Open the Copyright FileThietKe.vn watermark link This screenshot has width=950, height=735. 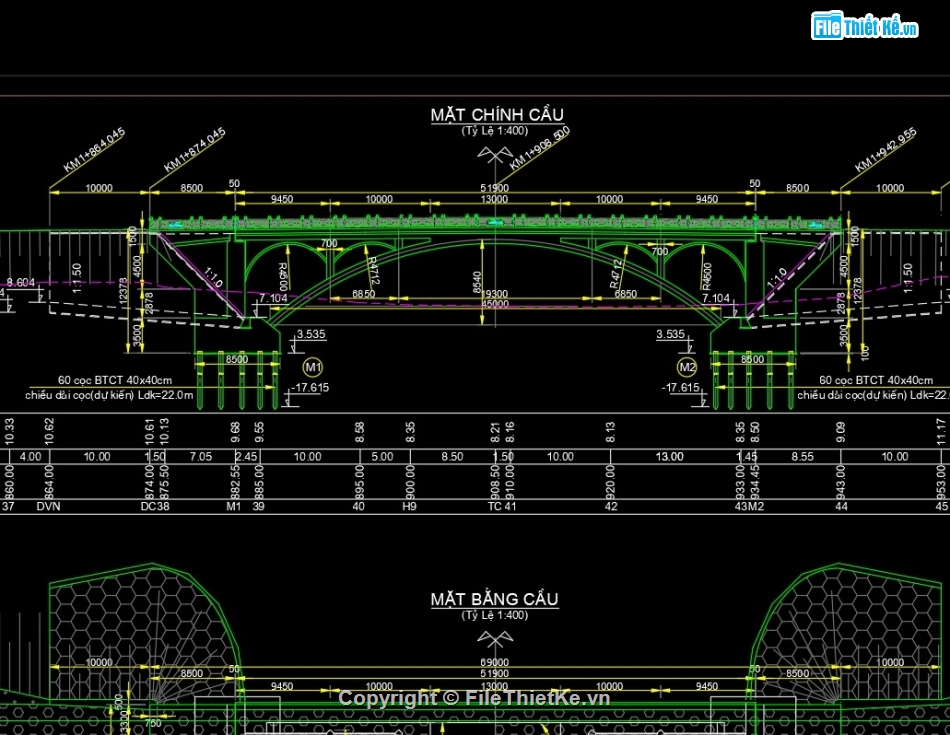pyautogui.click(x=474, y=698)
